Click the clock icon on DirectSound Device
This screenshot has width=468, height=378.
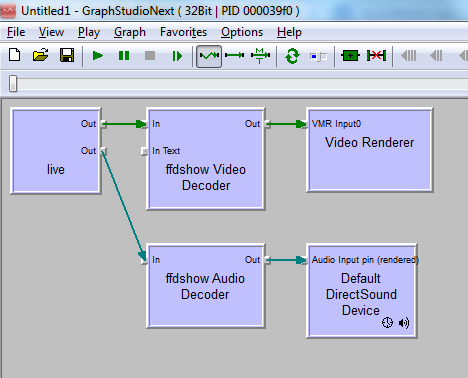387,322
